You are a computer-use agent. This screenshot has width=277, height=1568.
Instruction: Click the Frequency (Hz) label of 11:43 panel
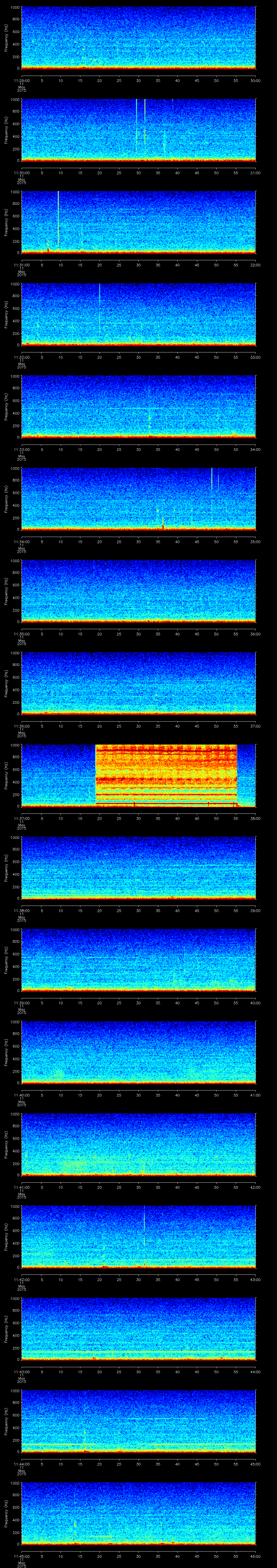pos(6,1329)
